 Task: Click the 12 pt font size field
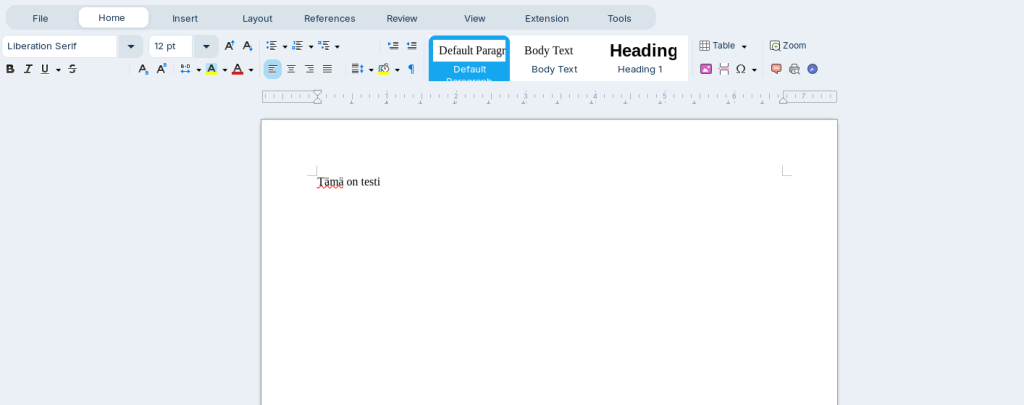pyautogui.click(x=171, y=46)
